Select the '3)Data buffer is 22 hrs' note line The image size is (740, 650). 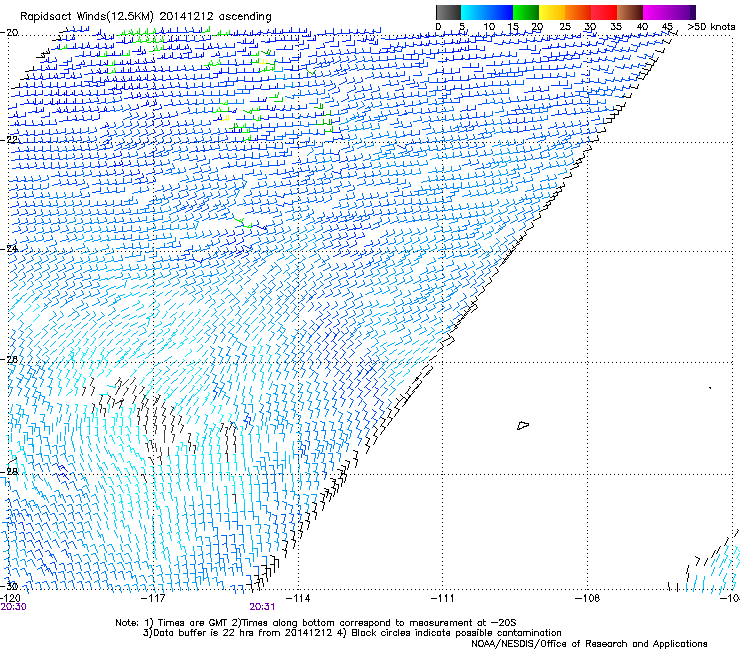click(x=352, y=633)
